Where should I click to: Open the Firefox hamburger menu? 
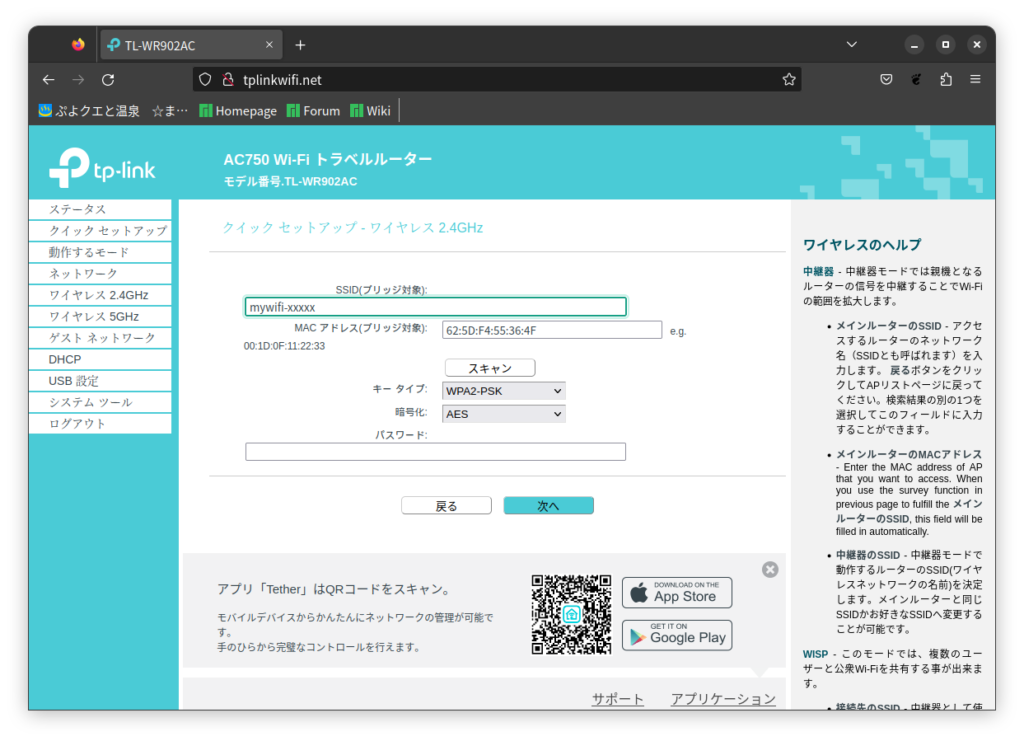point(976,80)
